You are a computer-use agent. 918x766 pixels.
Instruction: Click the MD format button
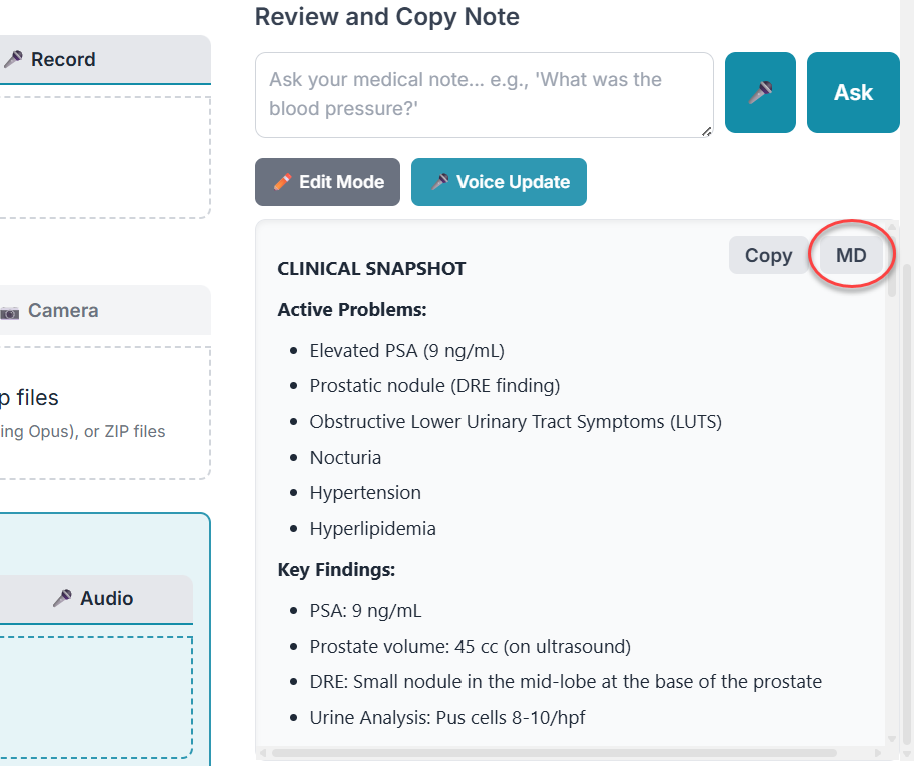pos(851,255)
